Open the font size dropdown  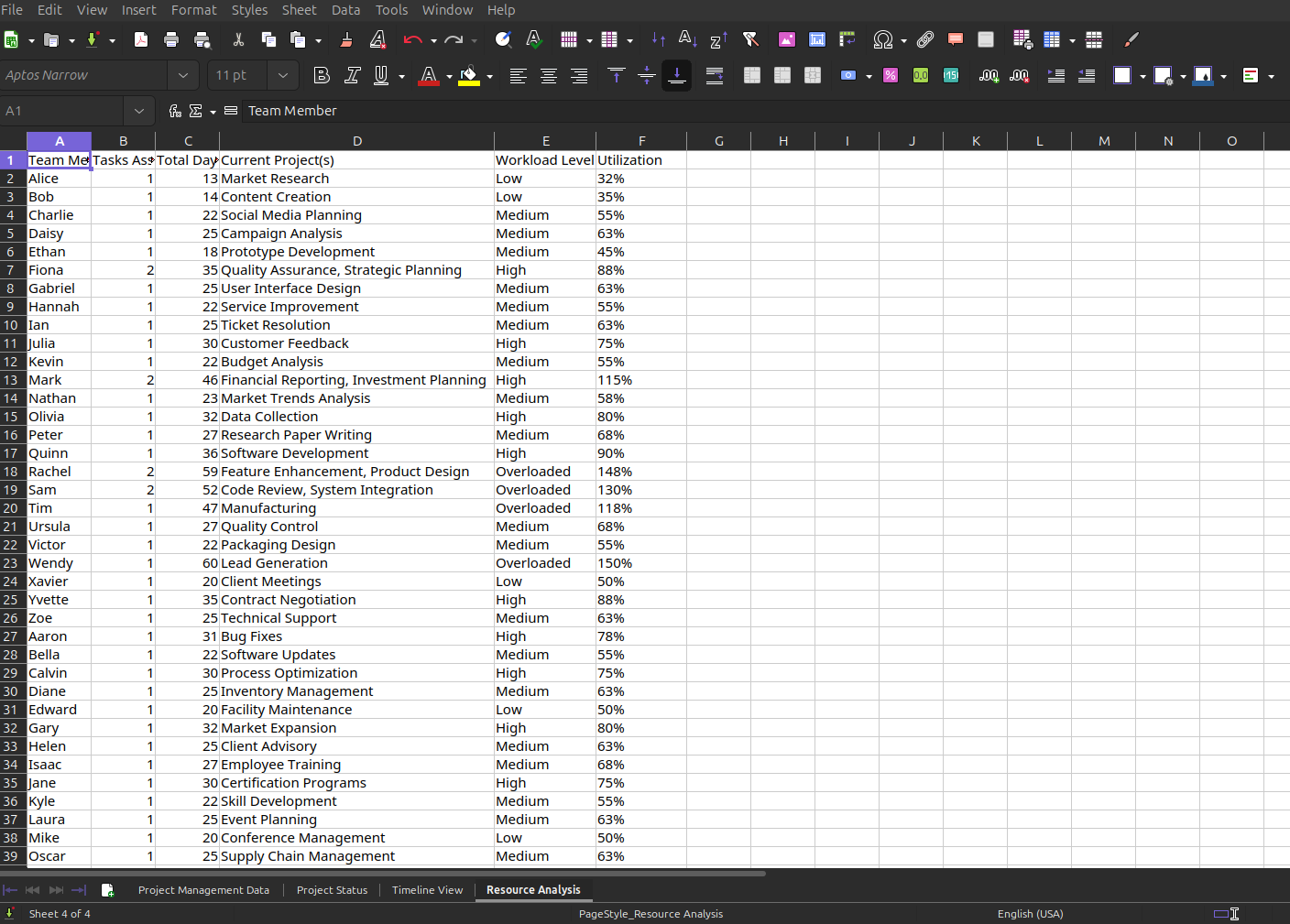(283, 75)
